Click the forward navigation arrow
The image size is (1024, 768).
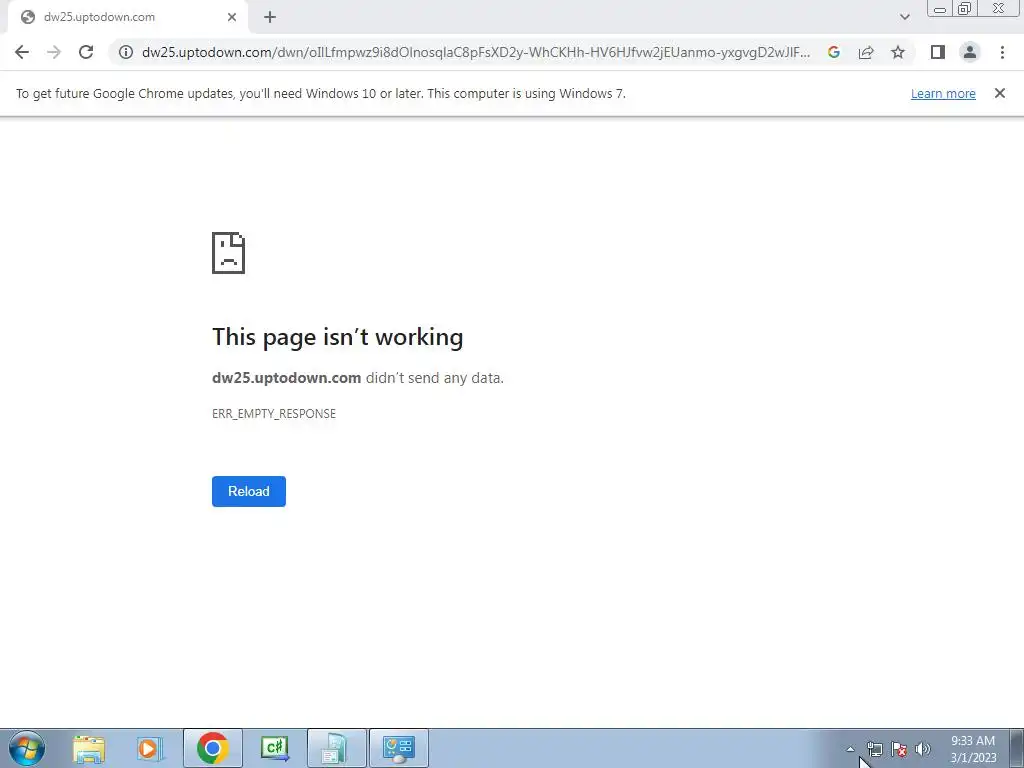(x=54, y=52)
